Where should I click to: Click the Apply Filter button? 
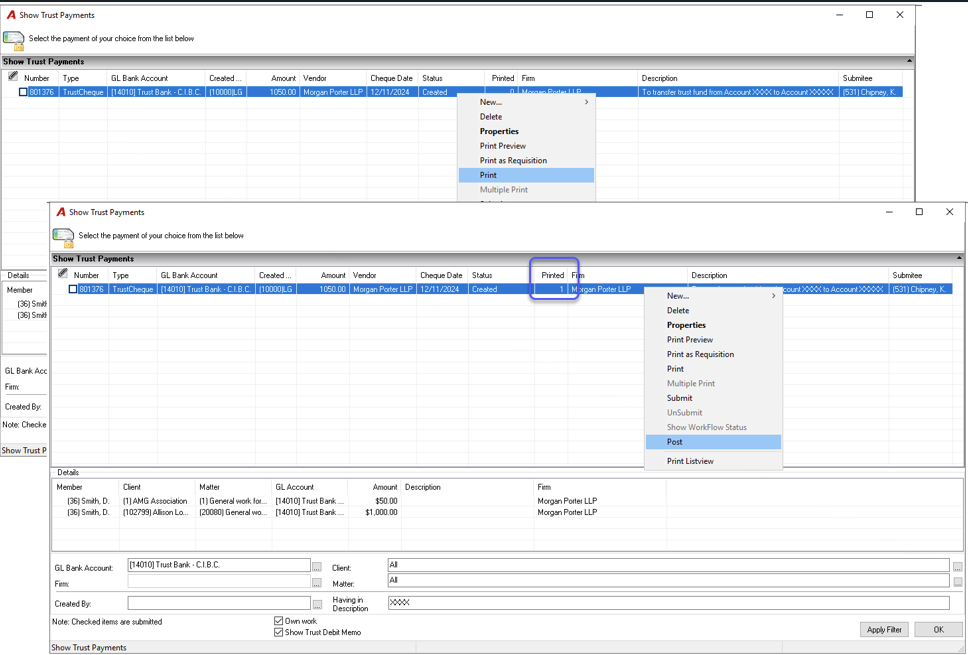pos(884,630)
